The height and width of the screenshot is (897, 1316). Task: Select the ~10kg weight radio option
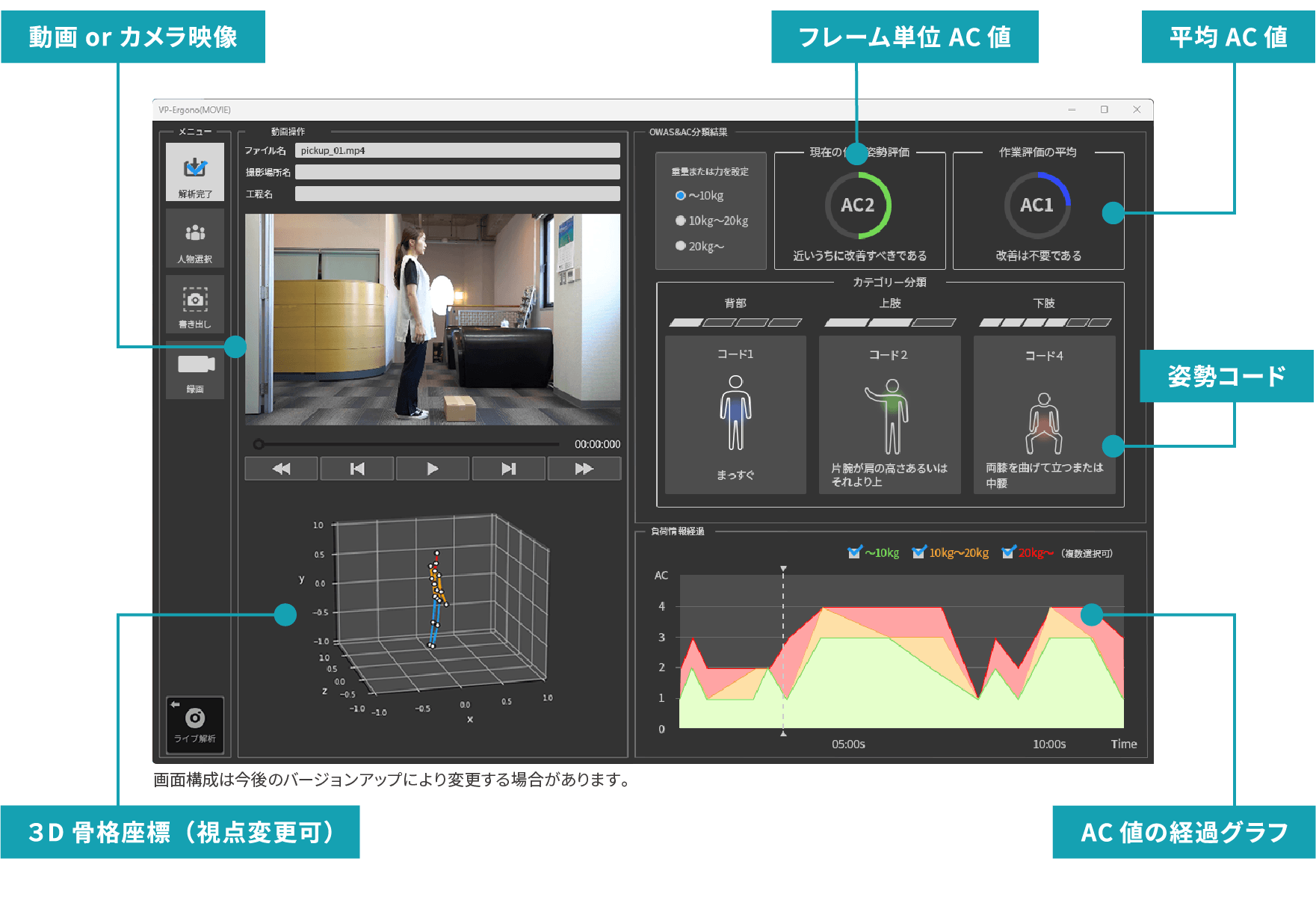tap(680, 196)
